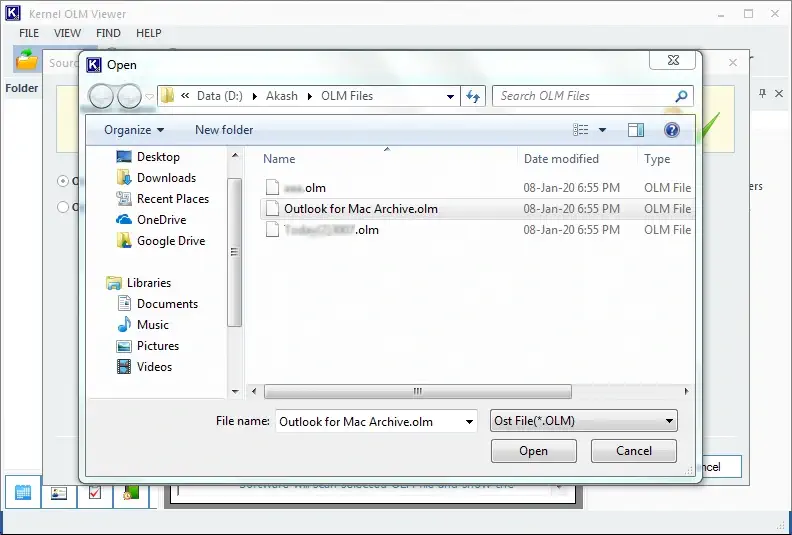Click the file icon of the third .olm file
Viewport: 792px width, 535px height.
(x=272, y=230)
